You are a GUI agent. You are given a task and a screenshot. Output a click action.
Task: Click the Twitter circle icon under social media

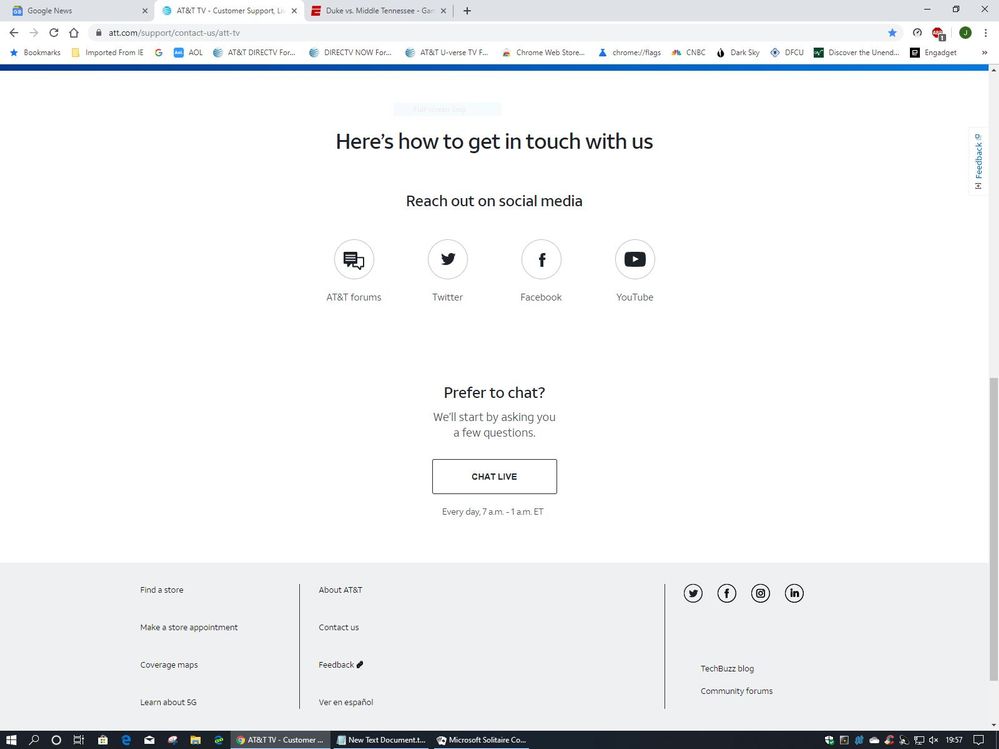(x=447, y=259)
